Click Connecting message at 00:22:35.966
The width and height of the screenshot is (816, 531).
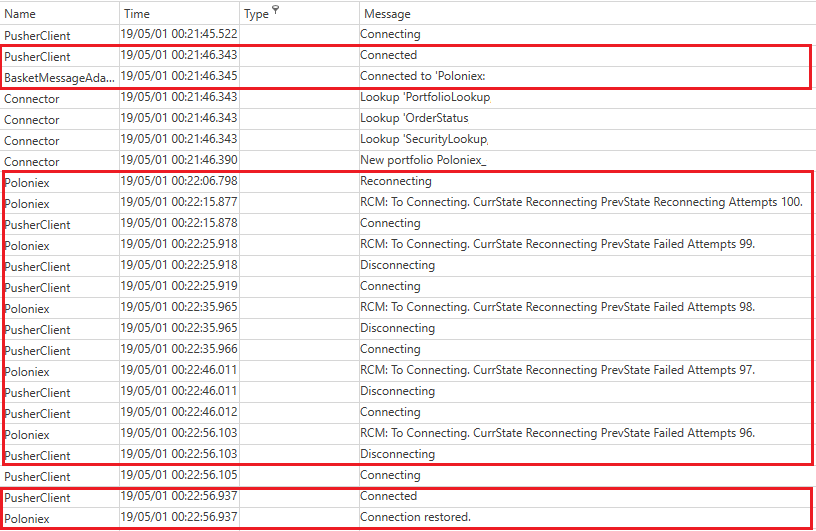pos(390,349)
